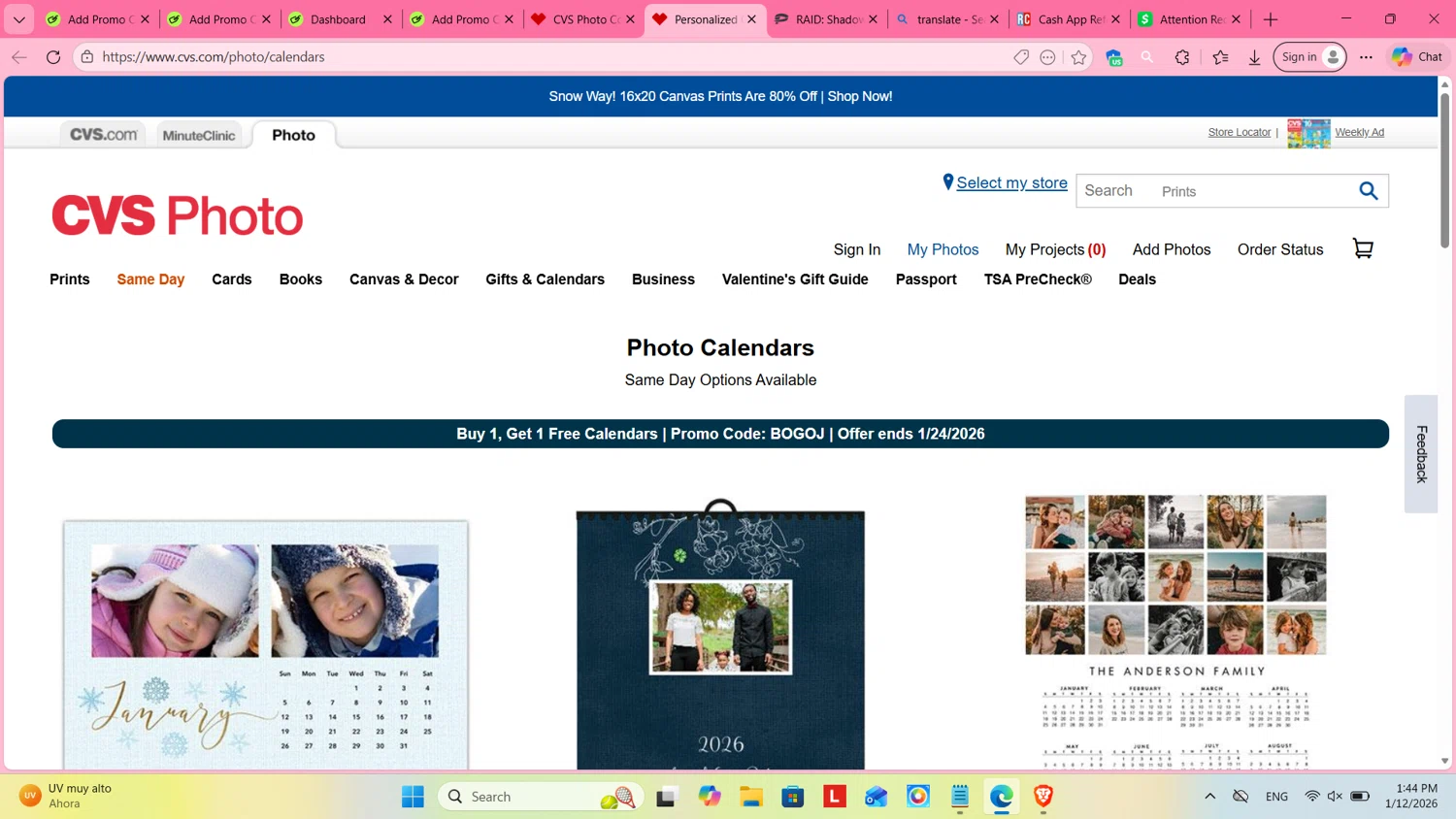Show hidden system tray icons

coord(1209,797)
